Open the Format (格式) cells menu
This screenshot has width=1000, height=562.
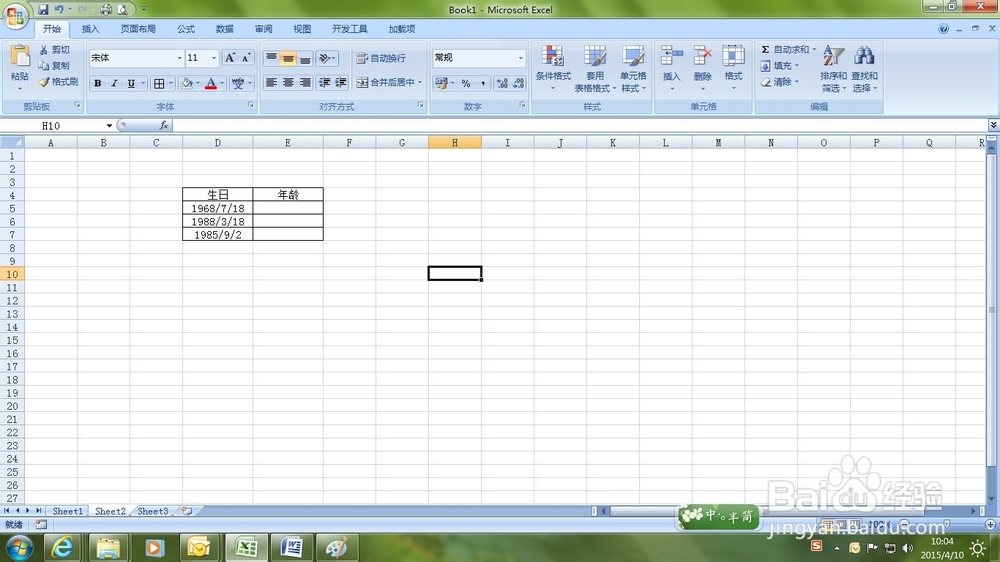733,67
